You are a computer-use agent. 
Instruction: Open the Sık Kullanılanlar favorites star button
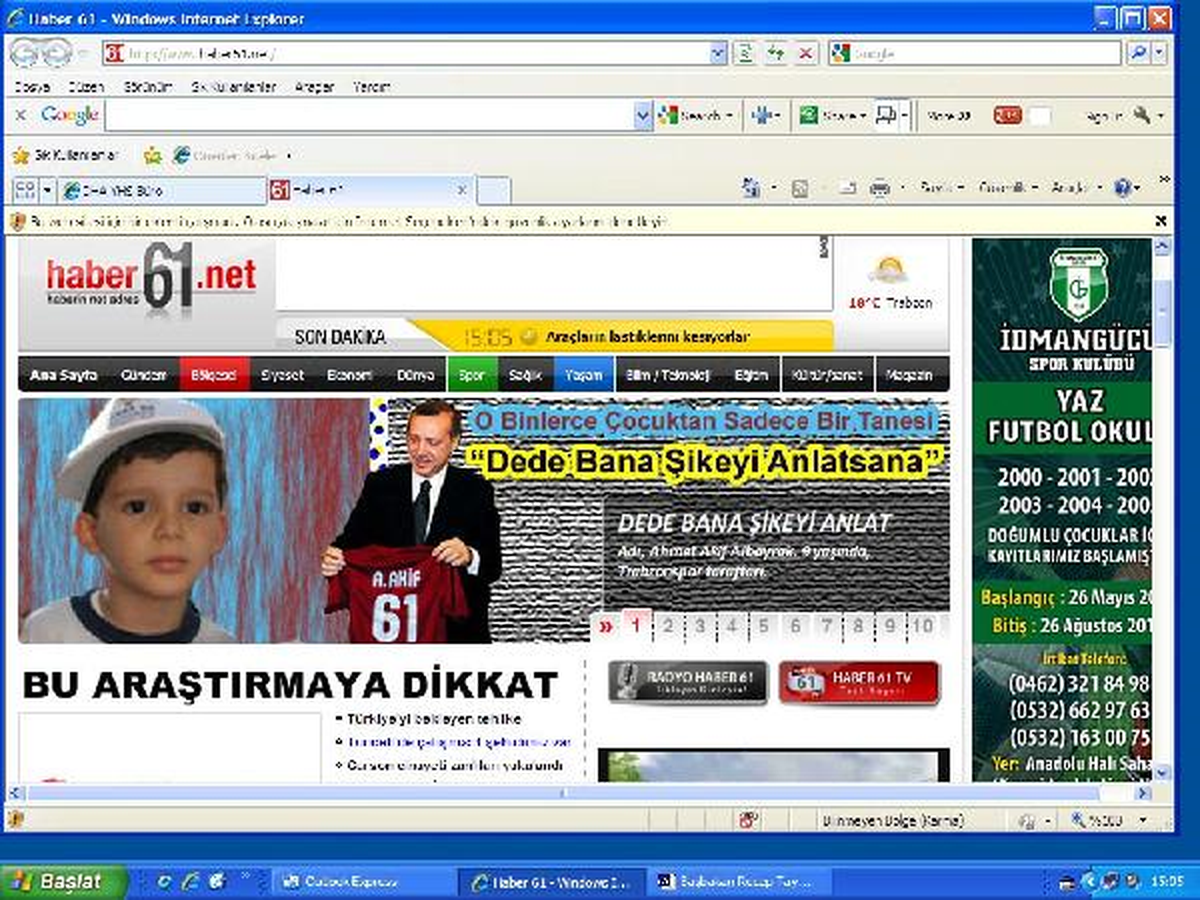tap(65, 155)
